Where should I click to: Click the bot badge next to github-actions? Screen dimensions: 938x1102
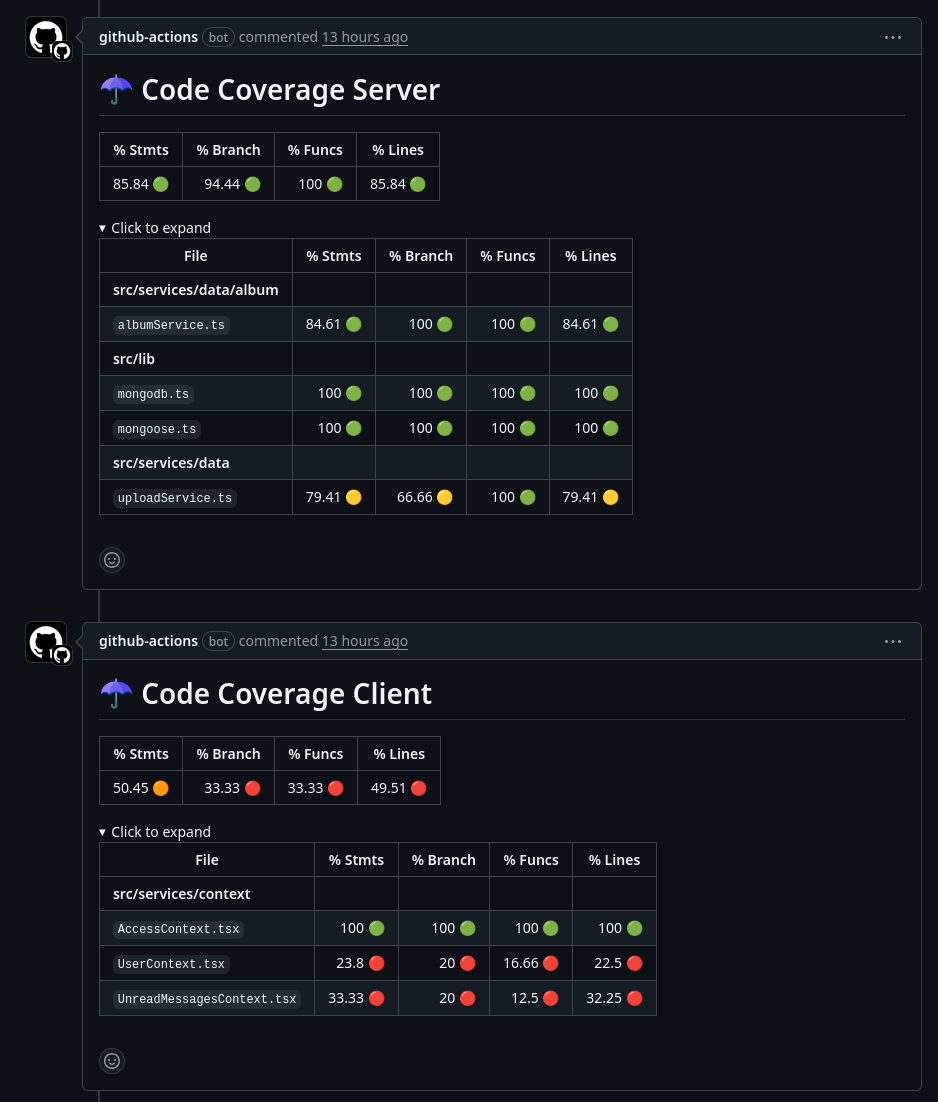218,37
